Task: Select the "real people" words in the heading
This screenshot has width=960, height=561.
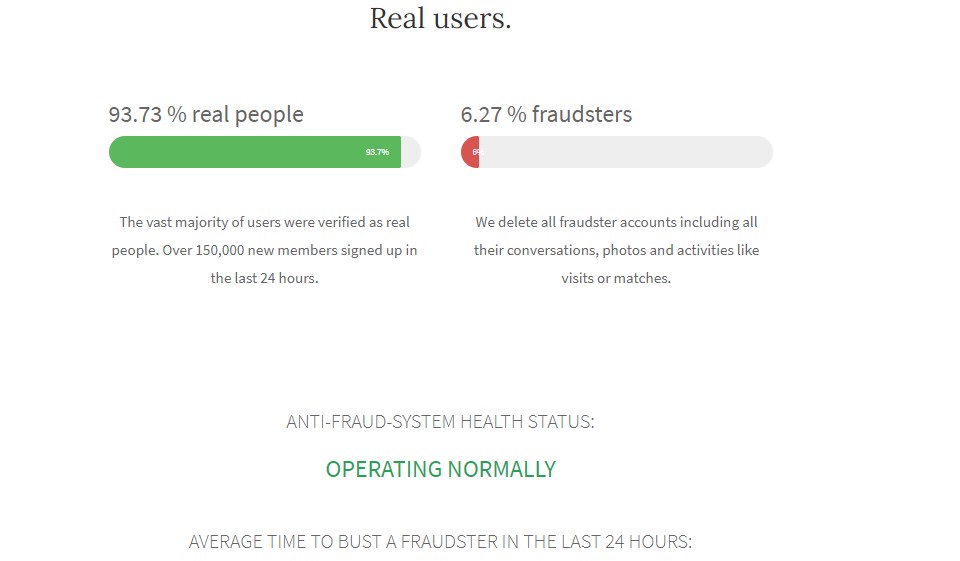Action: 247,115
